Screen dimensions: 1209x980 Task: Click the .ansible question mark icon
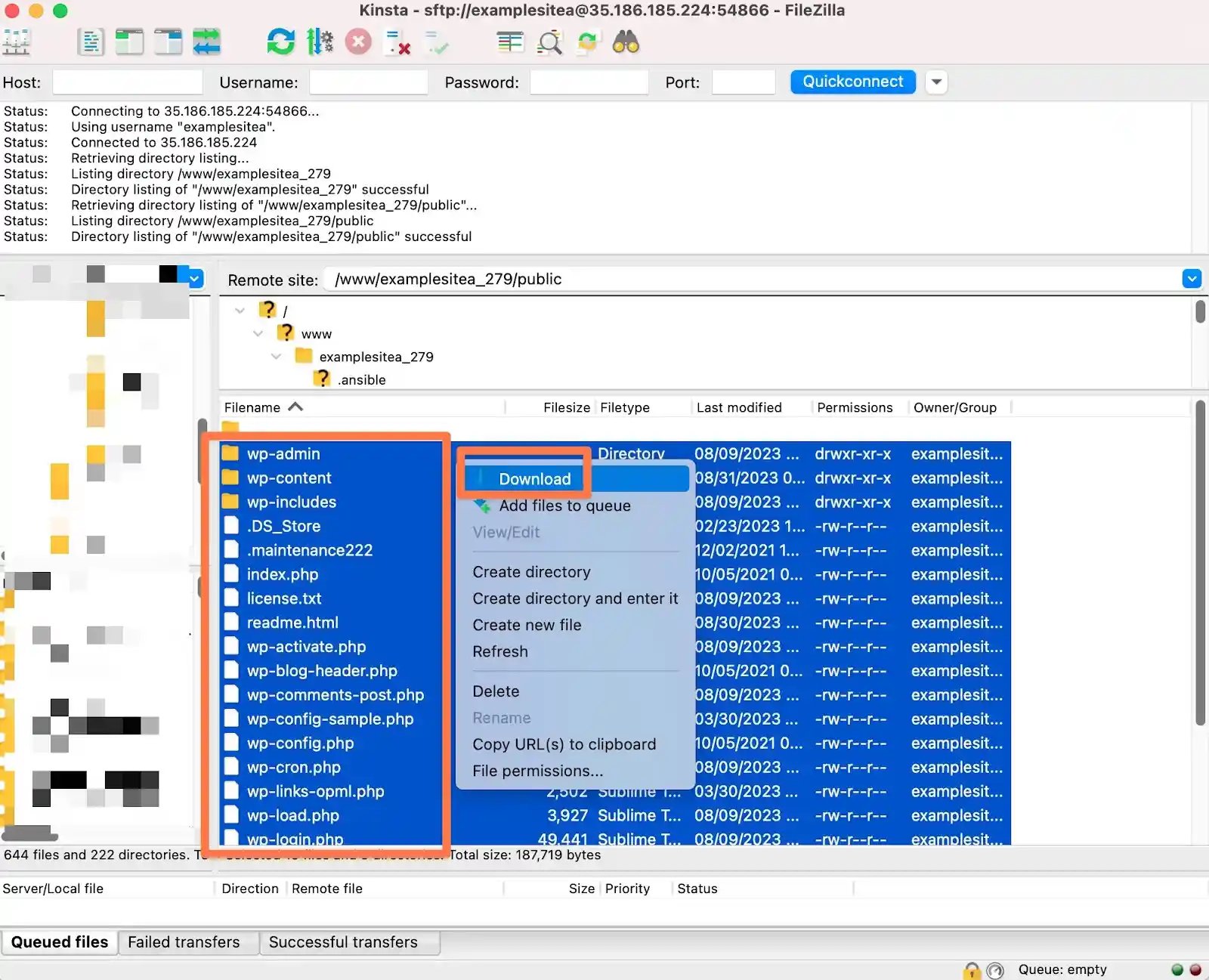click(x=323, y=378)
